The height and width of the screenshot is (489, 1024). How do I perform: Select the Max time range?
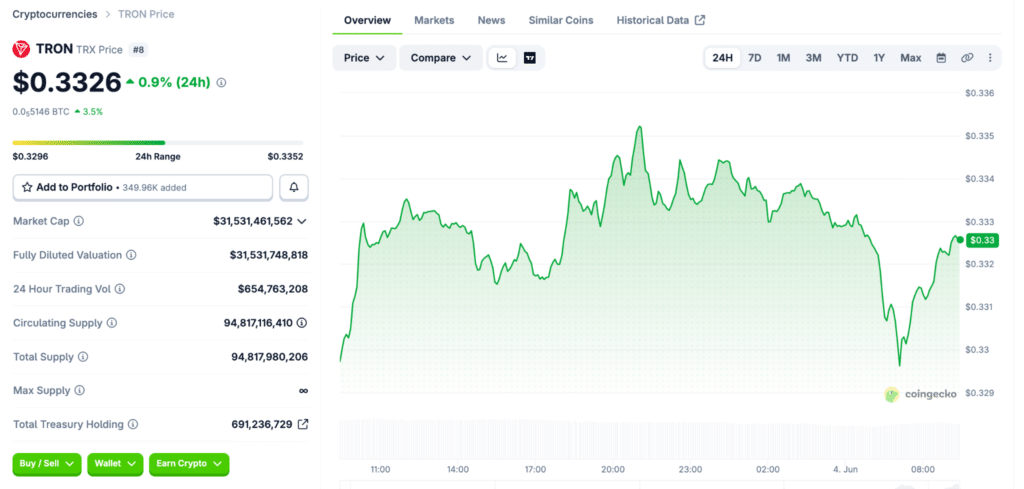(x=910, y=58)
